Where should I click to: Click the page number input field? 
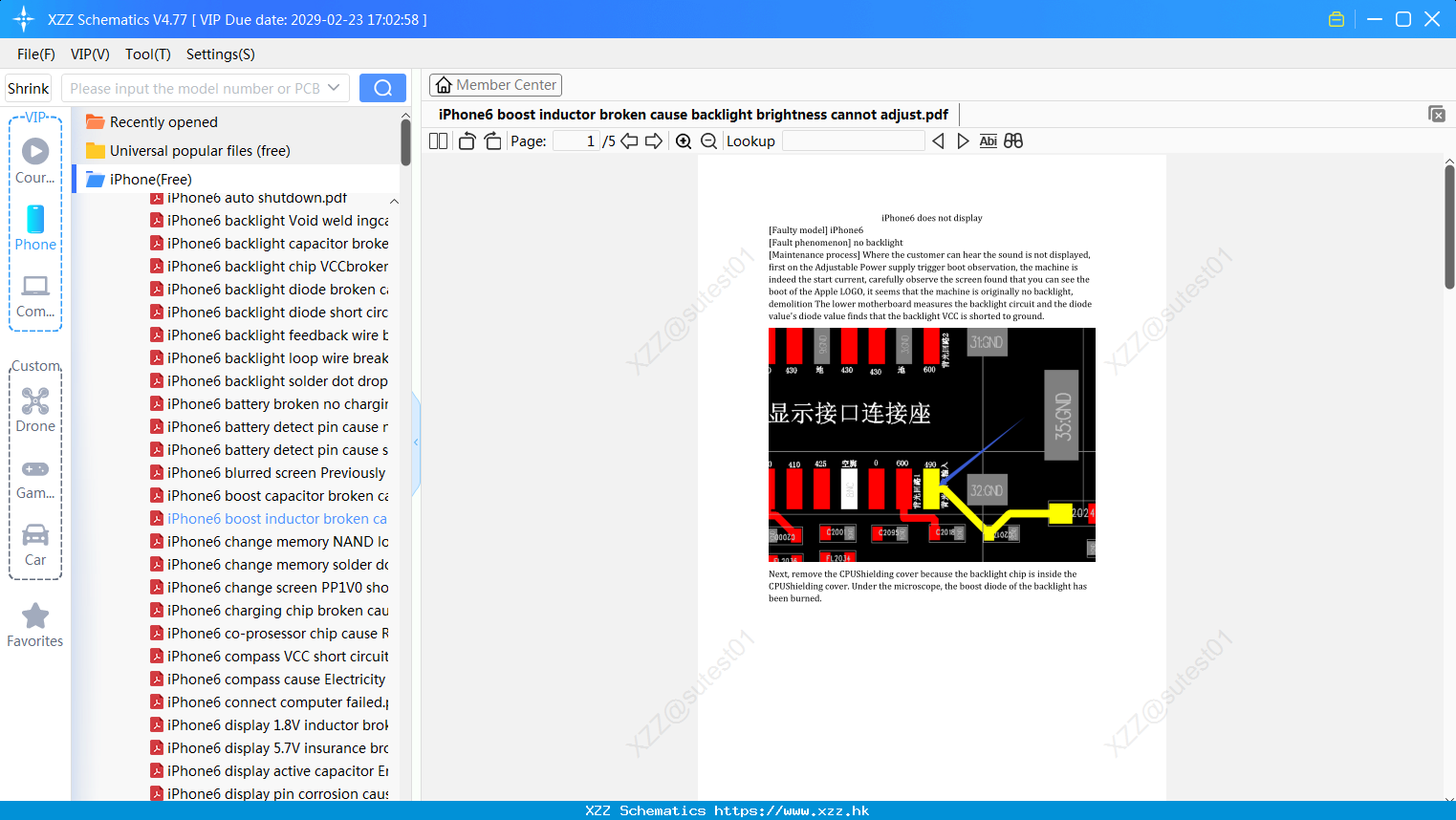[x=576, y=141]
